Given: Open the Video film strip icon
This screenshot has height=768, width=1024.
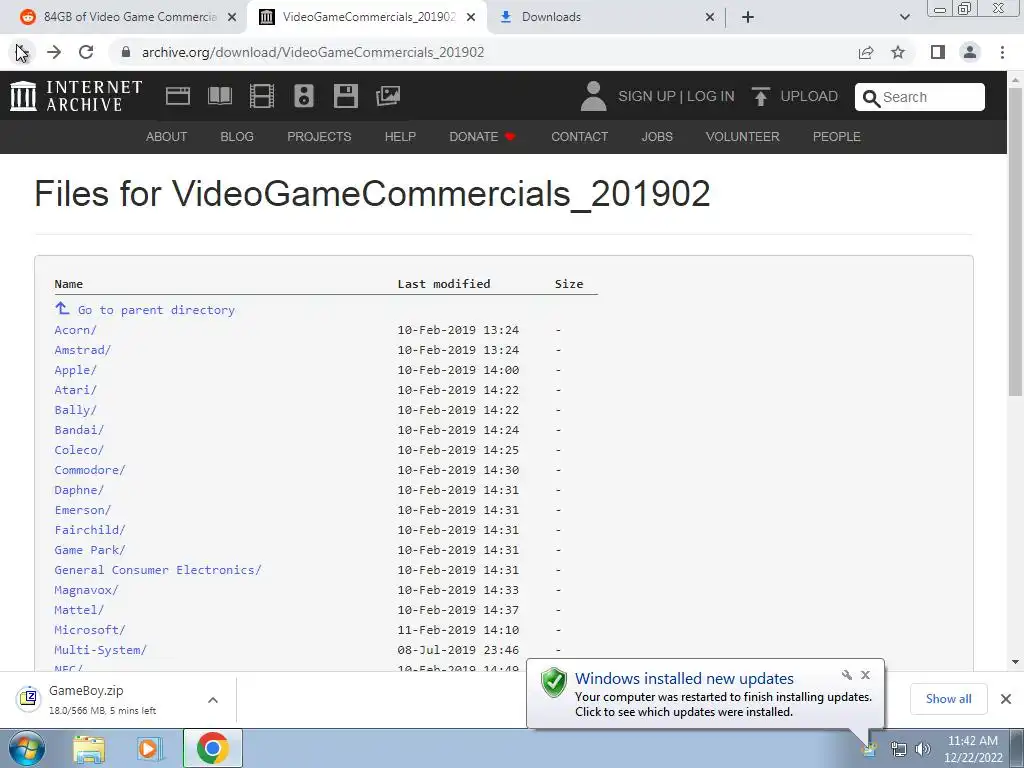Looking at the screenshot, I should tap(261, 96).
